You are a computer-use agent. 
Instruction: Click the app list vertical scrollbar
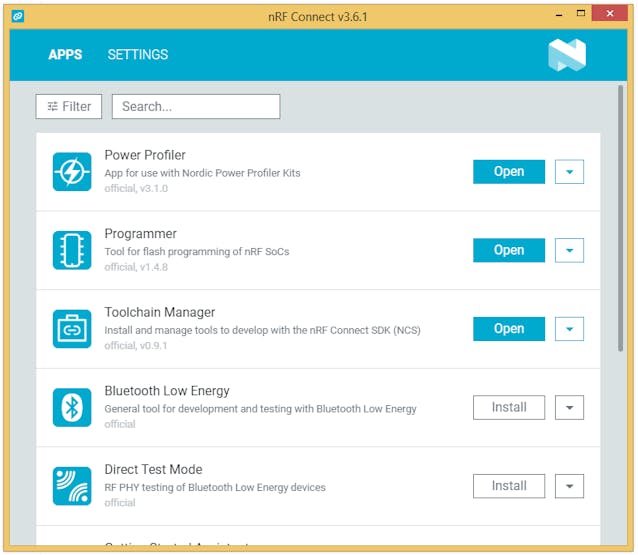point(620,218)
